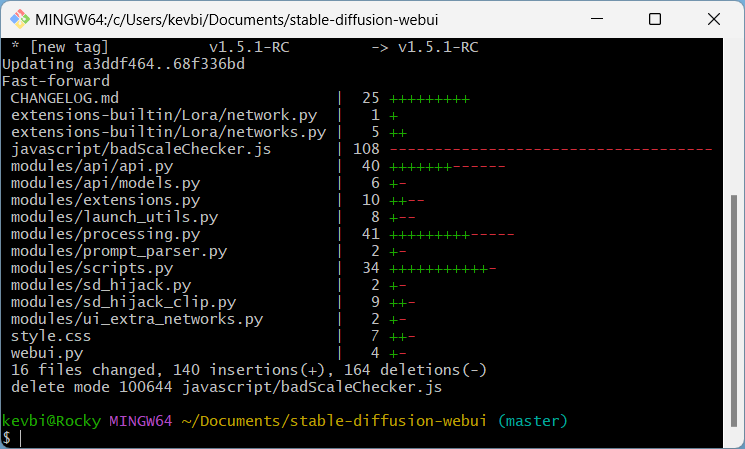This screenshot has width=745, height=449.
Task: Click the red deletion bar for badScaleChecker.js
Action: [x=550, y=149]
